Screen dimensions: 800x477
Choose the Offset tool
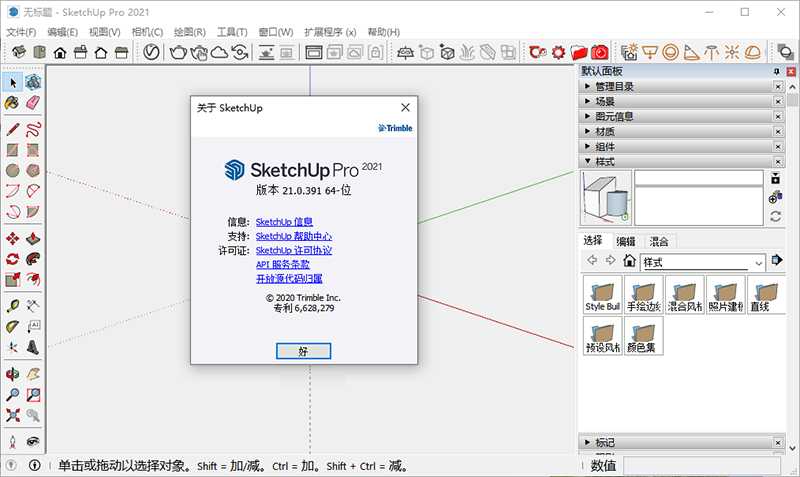point(33,279)
